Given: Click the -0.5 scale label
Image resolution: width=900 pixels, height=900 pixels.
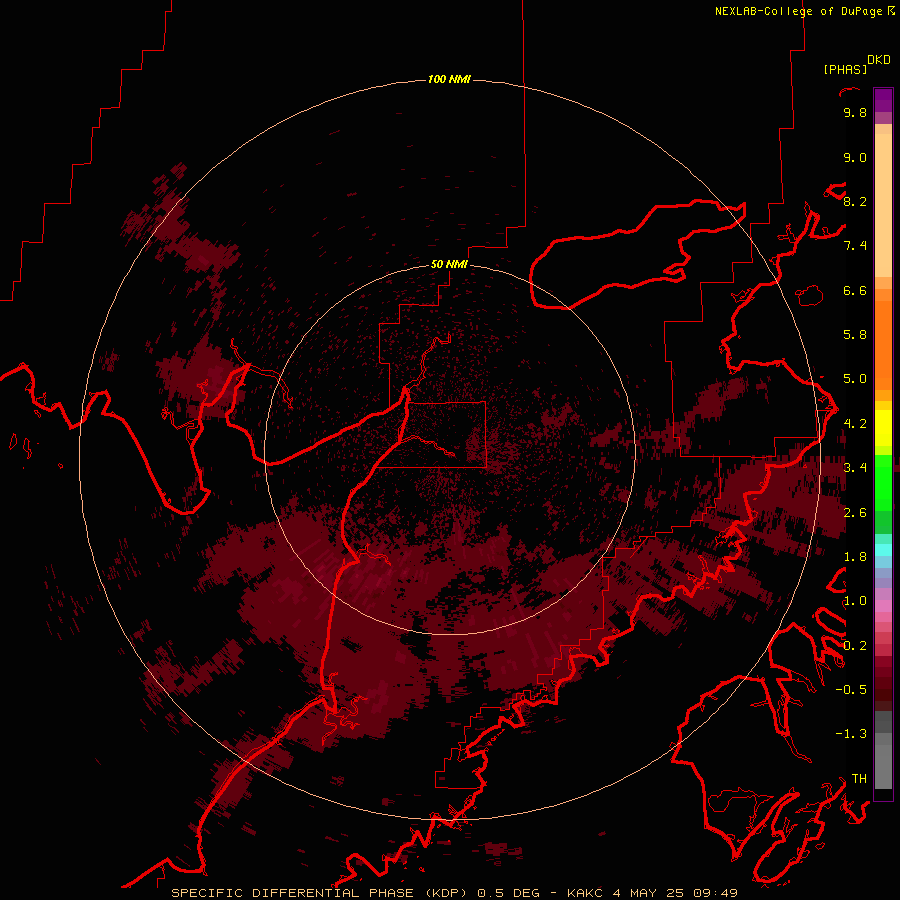Looking at the screenshot, I should click(x=851, y=689).
